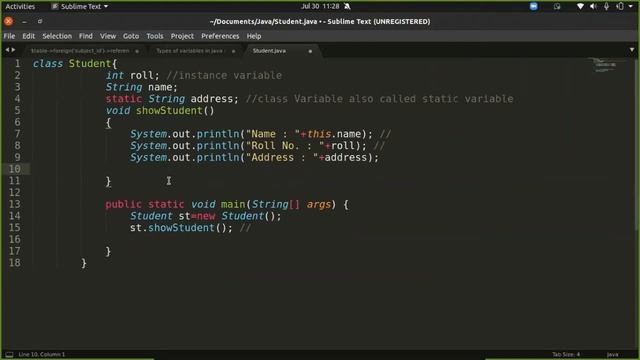
Task: Open the Selection menu
Action: pos(57,36)
